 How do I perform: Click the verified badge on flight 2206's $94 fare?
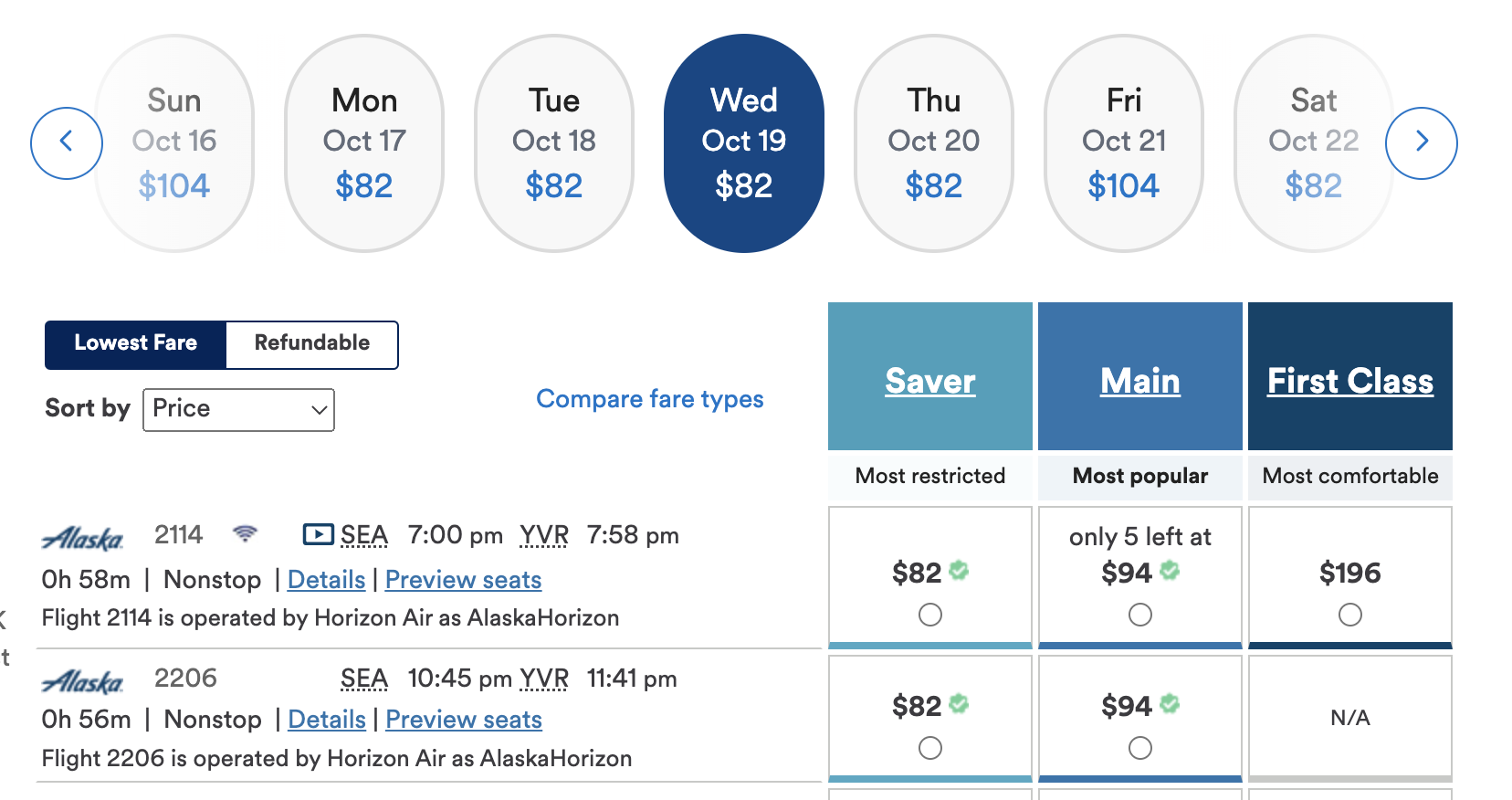(1171, 704)
